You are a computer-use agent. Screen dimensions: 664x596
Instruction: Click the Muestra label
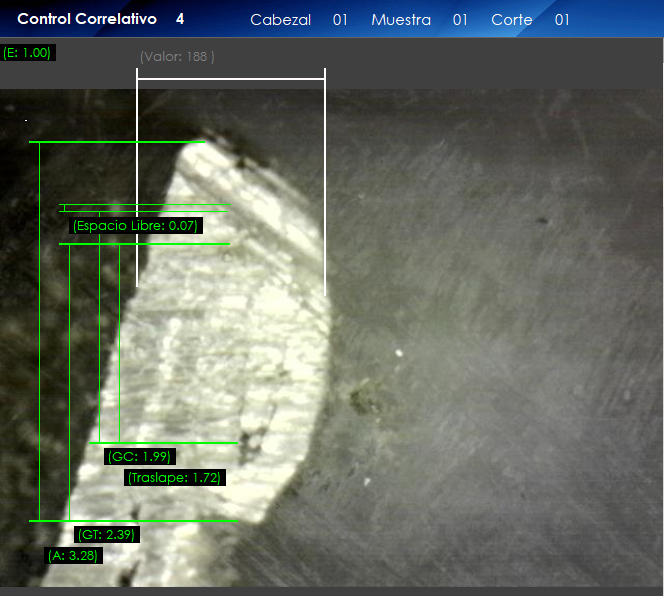click(x=400, y=20)
